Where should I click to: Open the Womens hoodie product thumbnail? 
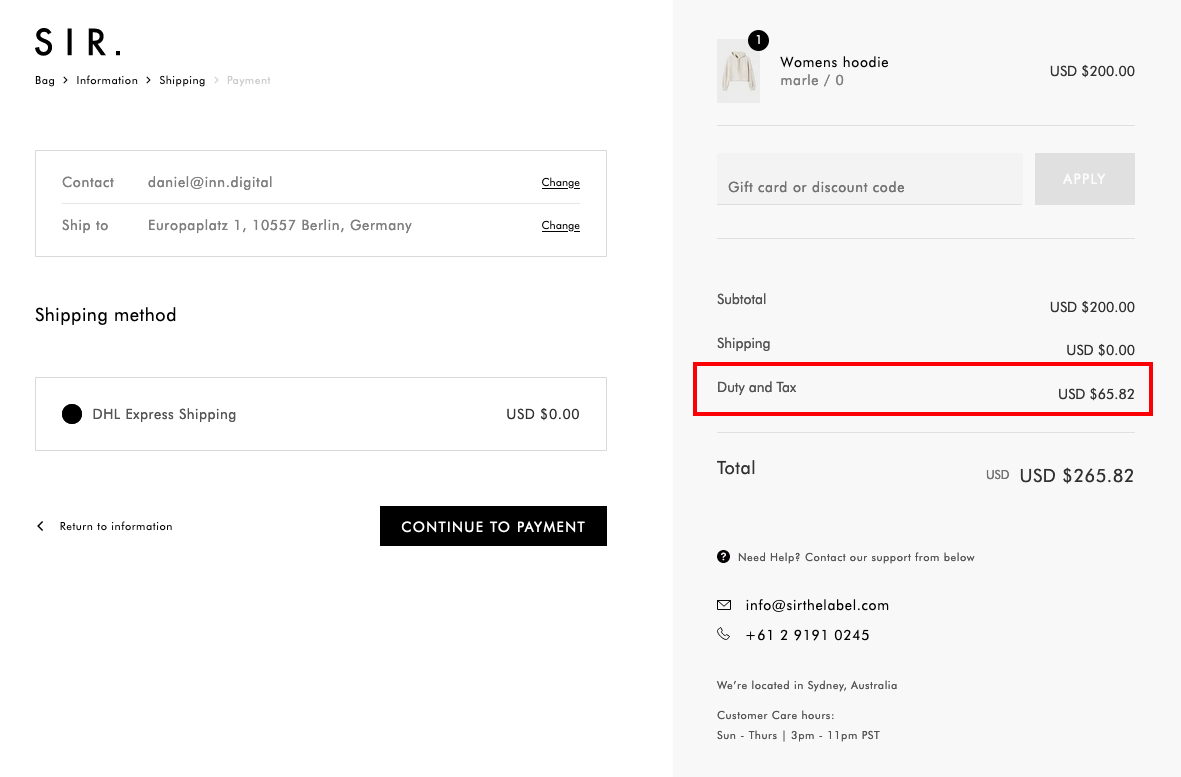pos(738,72)
